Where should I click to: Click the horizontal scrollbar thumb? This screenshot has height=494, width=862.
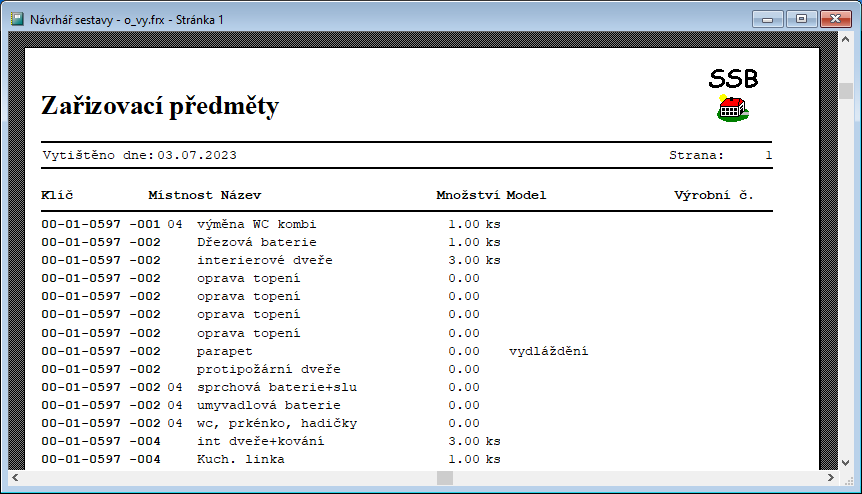click(x=444, y=478)
